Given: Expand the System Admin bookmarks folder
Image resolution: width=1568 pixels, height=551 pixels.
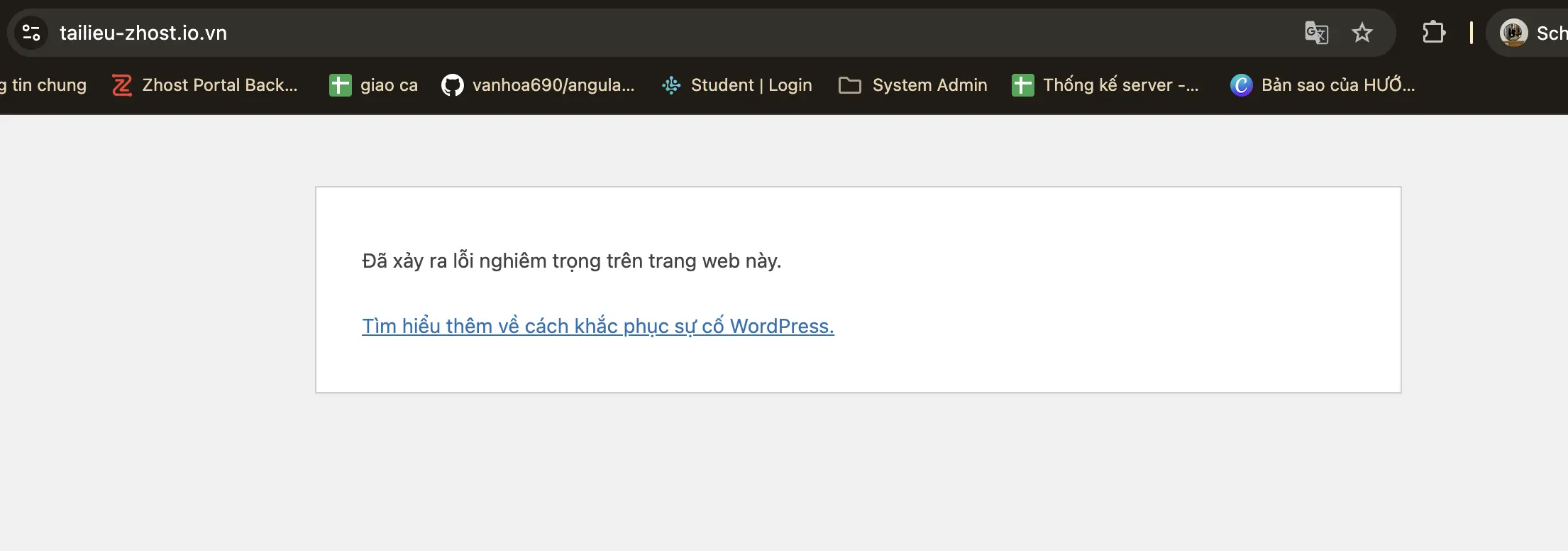Looking at the screenshot, I should click(913, 85).
